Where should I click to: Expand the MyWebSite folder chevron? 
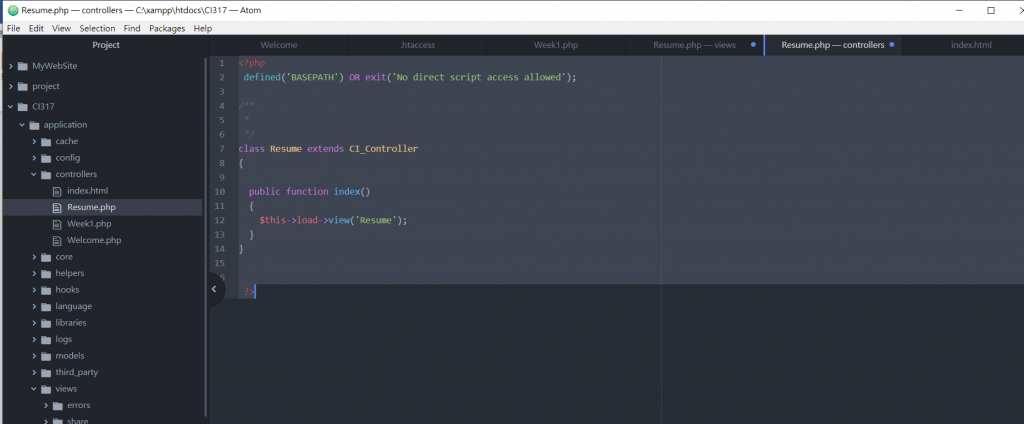tap(10, 66)
